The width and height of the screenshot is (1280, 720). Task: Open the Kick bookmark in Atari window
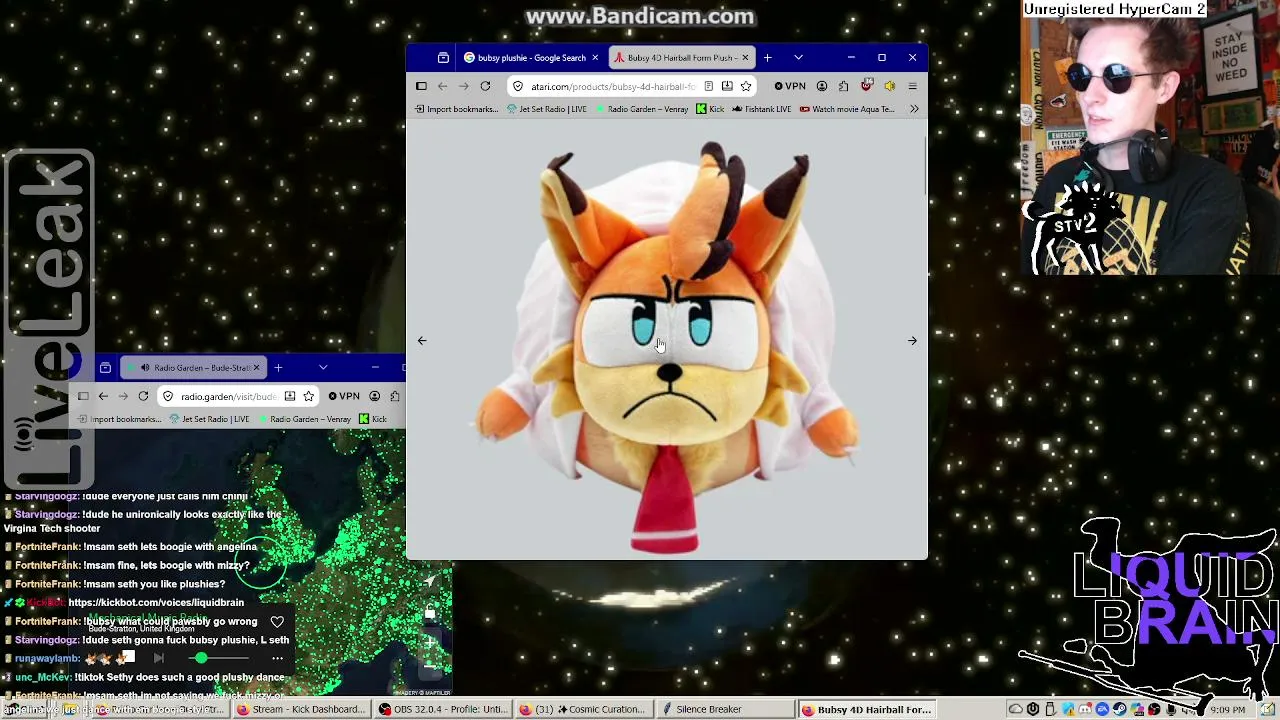[x=710, y=109]
